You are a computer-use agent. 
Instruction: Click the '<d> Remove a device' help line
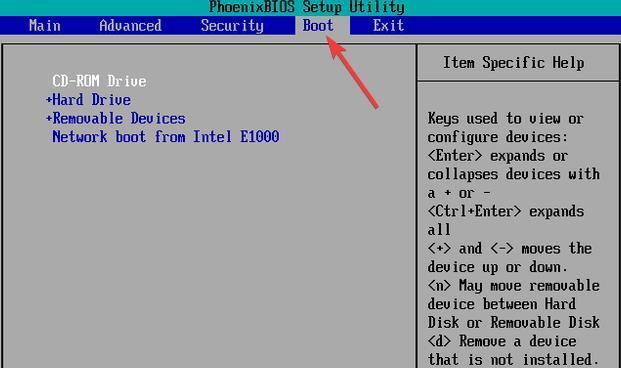point(502,341)
